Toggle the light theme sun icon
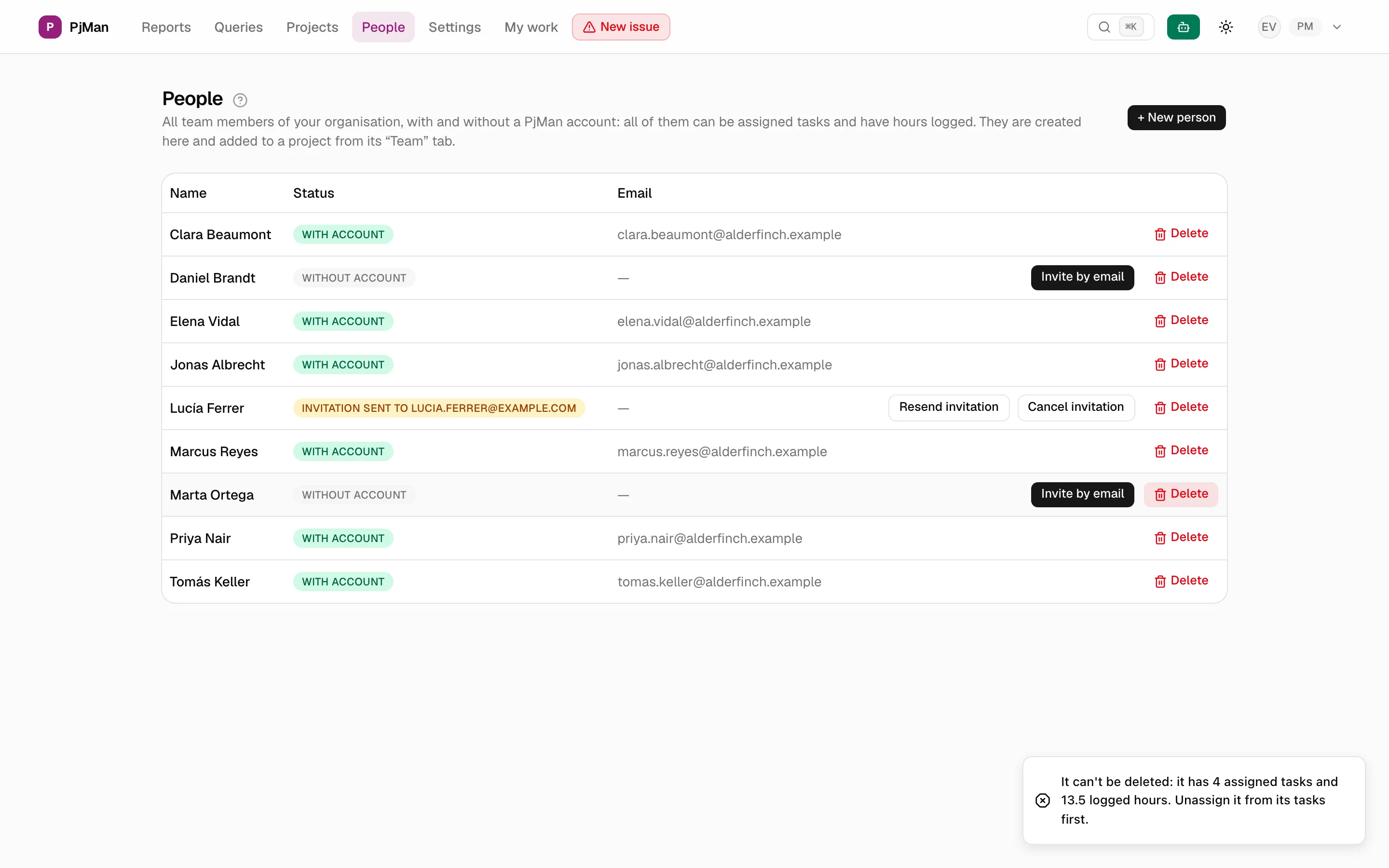This screenshot has width=1389, height=868. tap(1226, 27)
